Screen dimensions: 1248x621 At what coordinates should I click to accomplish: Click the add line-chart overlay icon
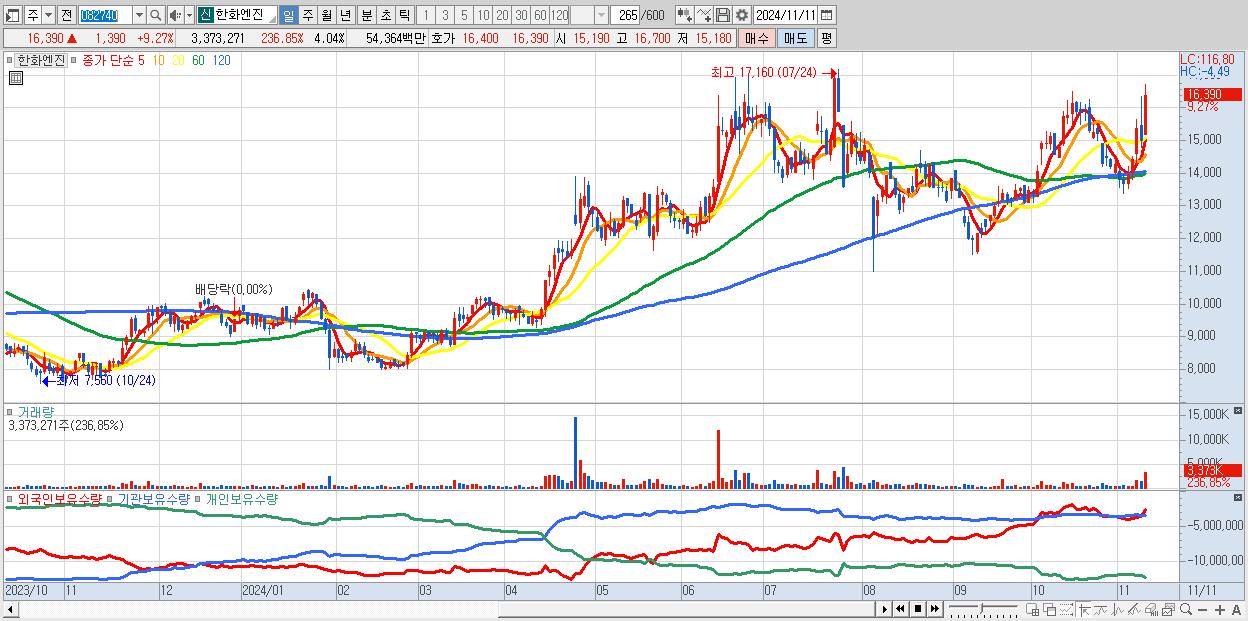click(x=704, y=15)
